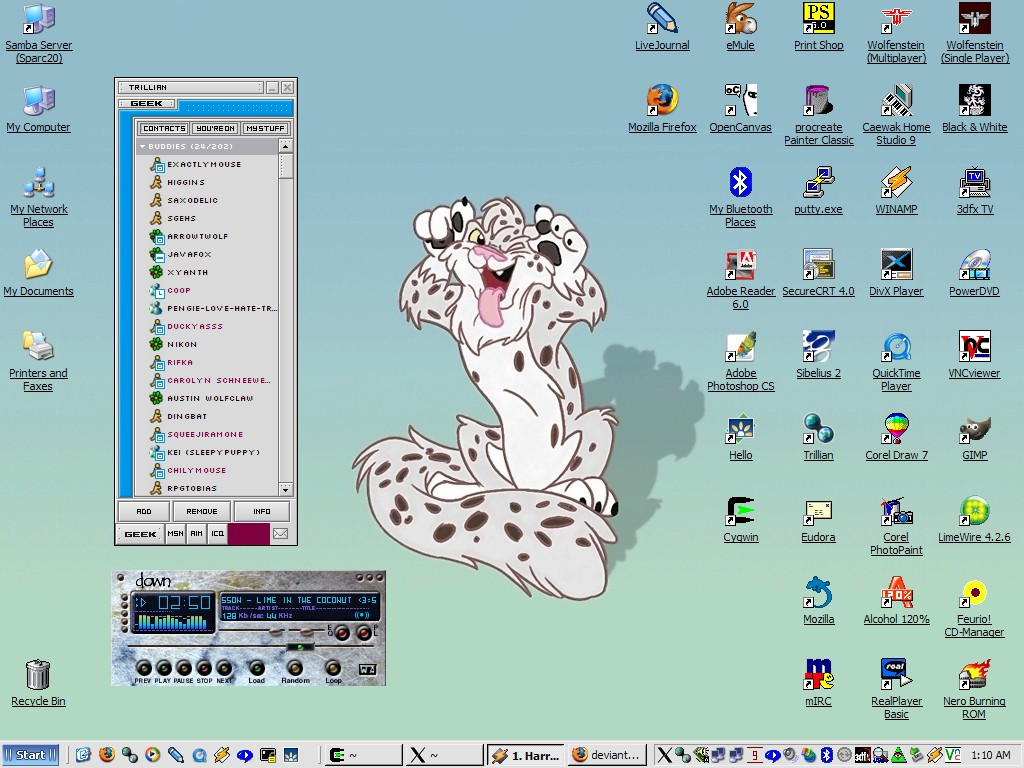Open the mIRC desktop icon
Screen dimensions: 1024x768
point(818,684)
